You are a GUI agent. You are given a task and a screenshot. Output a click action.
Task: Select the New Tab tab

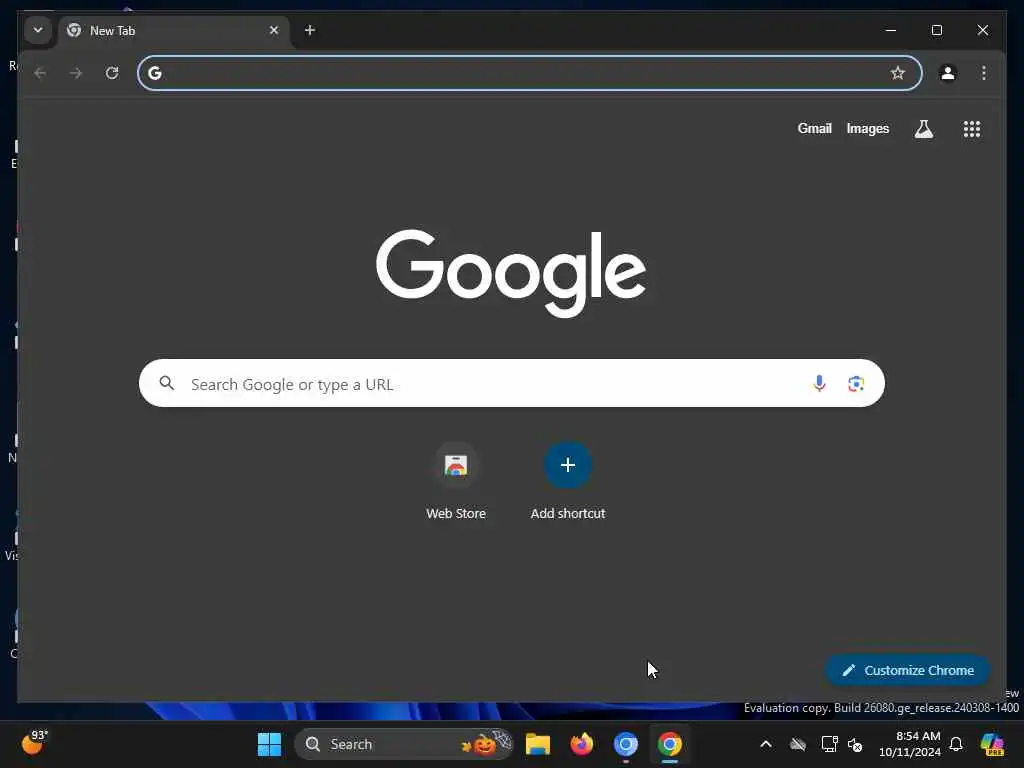[x=174, y=31]
